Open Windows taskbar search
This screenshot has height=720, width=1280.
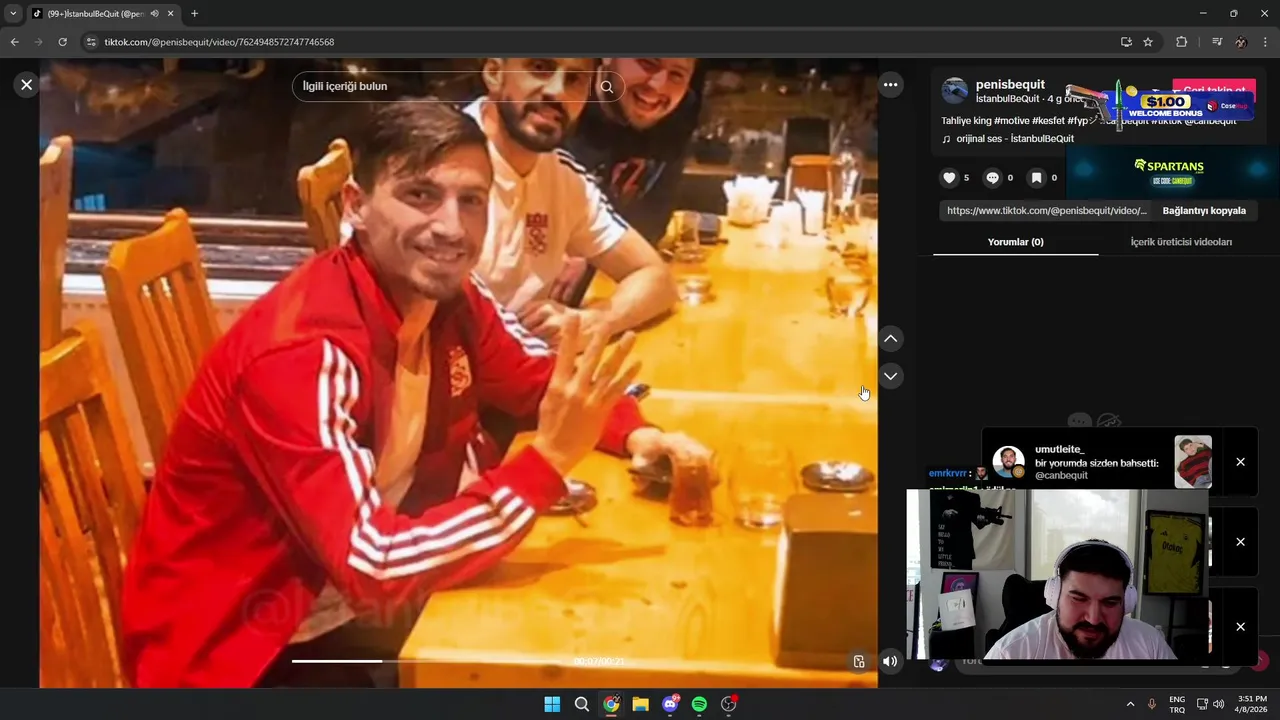[x=581, y=704]
